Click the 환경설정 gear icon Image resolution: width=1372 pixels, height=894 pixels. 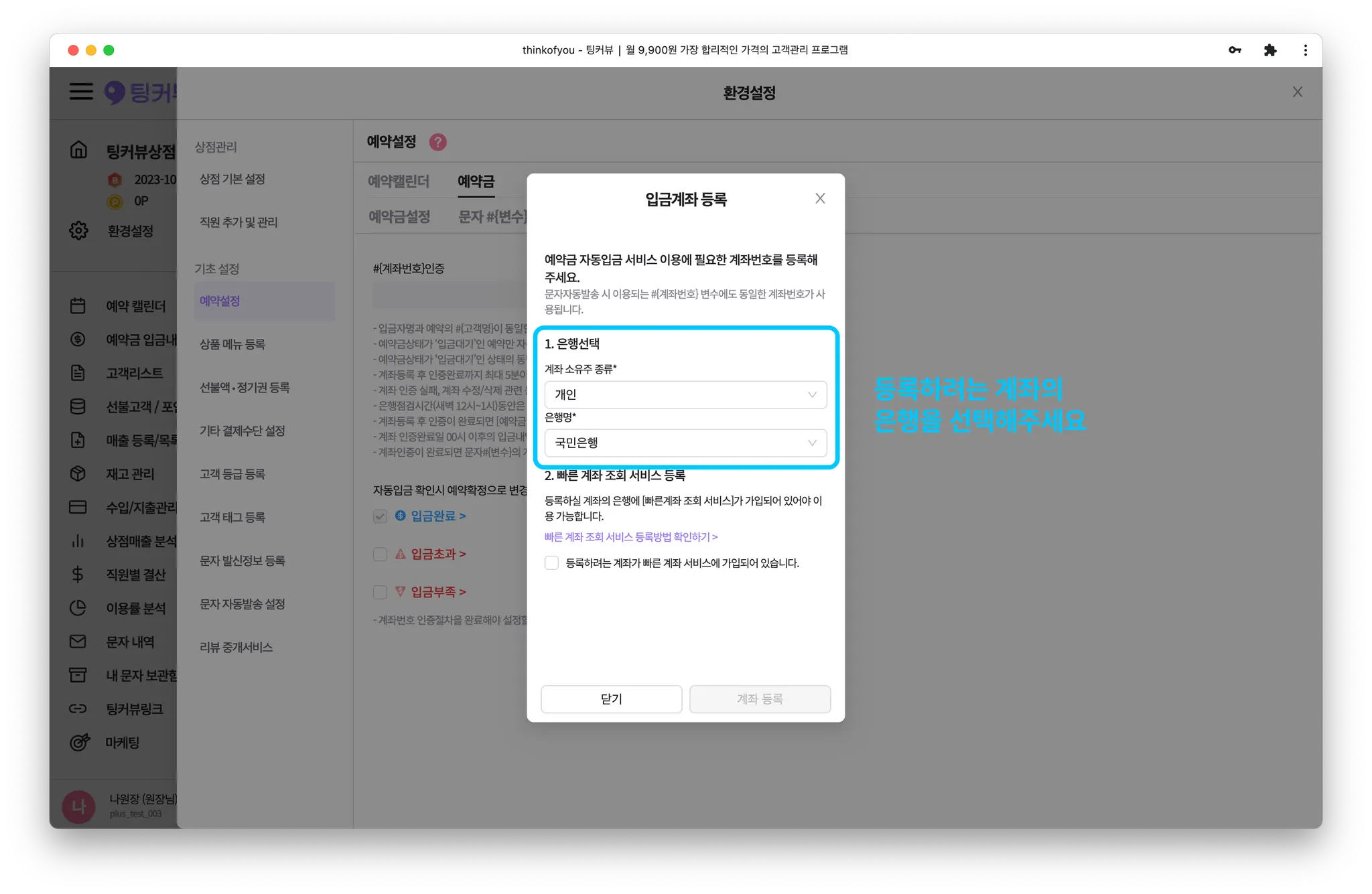78,230
